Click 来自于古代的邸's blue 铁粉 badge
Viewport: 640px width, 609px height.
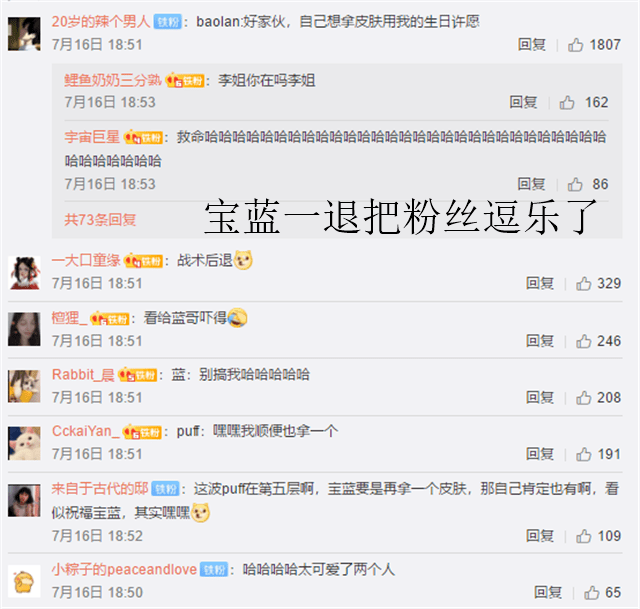point(165,489)
